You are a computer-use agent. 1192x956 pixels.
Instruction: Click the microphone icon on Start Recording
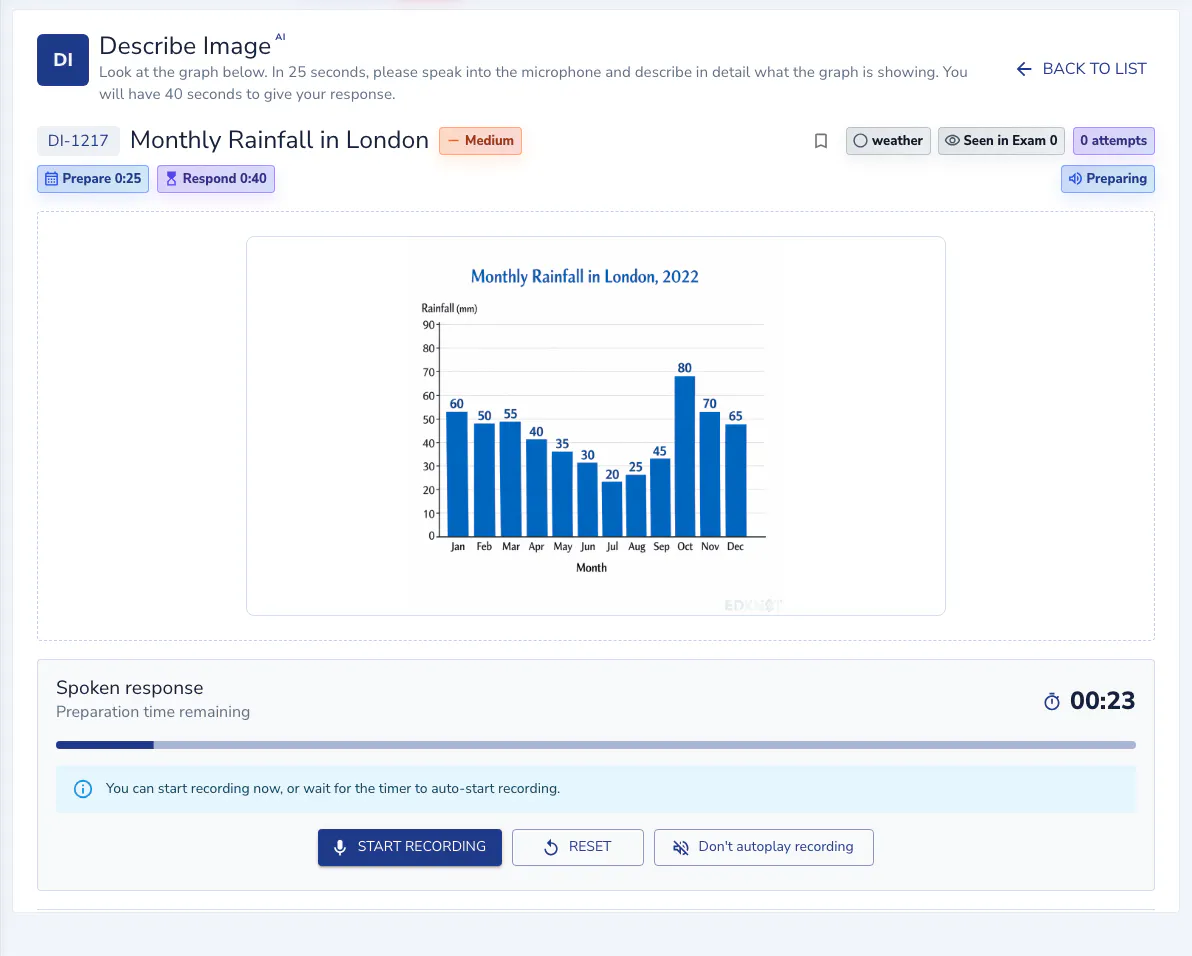tap(340, 847)
